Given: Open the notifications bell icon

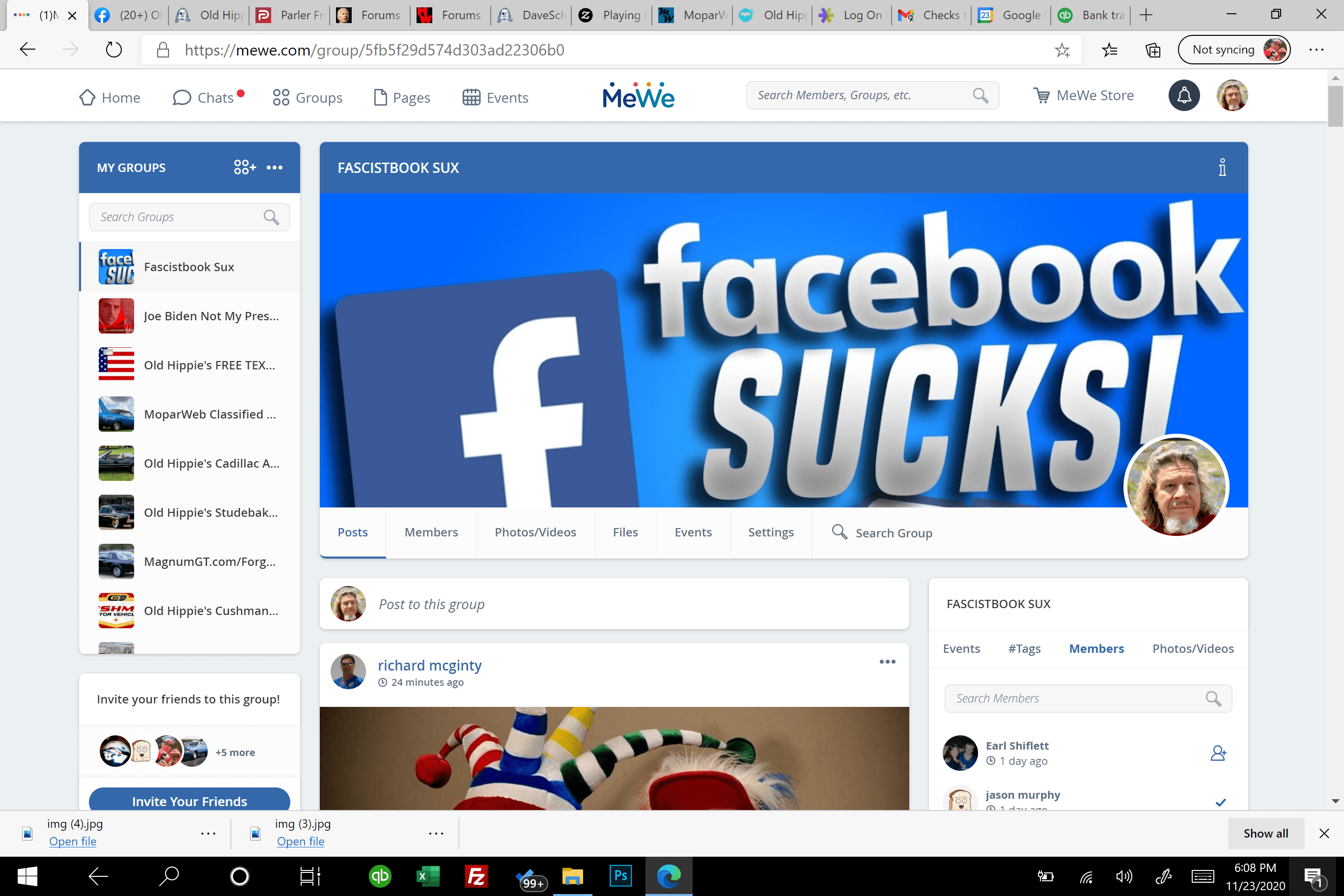Looking at the screenshot, I should (x=1184, y=95).
